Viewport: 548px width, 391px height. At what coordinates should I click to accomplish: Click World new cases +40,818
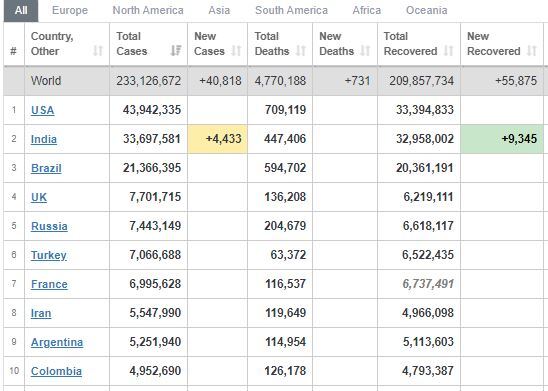pyautogui.click(x=220, y=81)
